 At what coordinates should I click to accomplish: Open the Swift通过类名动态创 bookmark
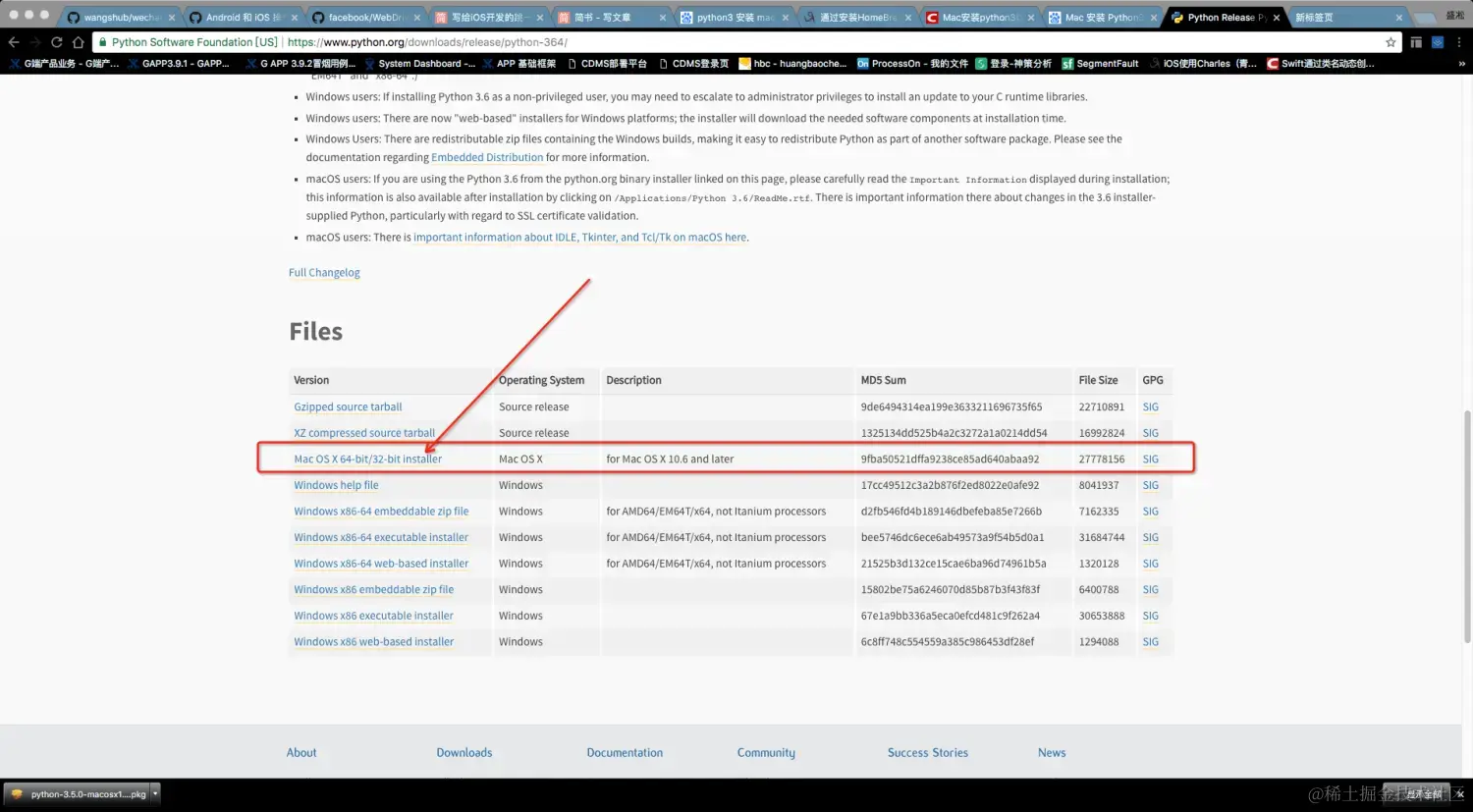pos(1321,63)
